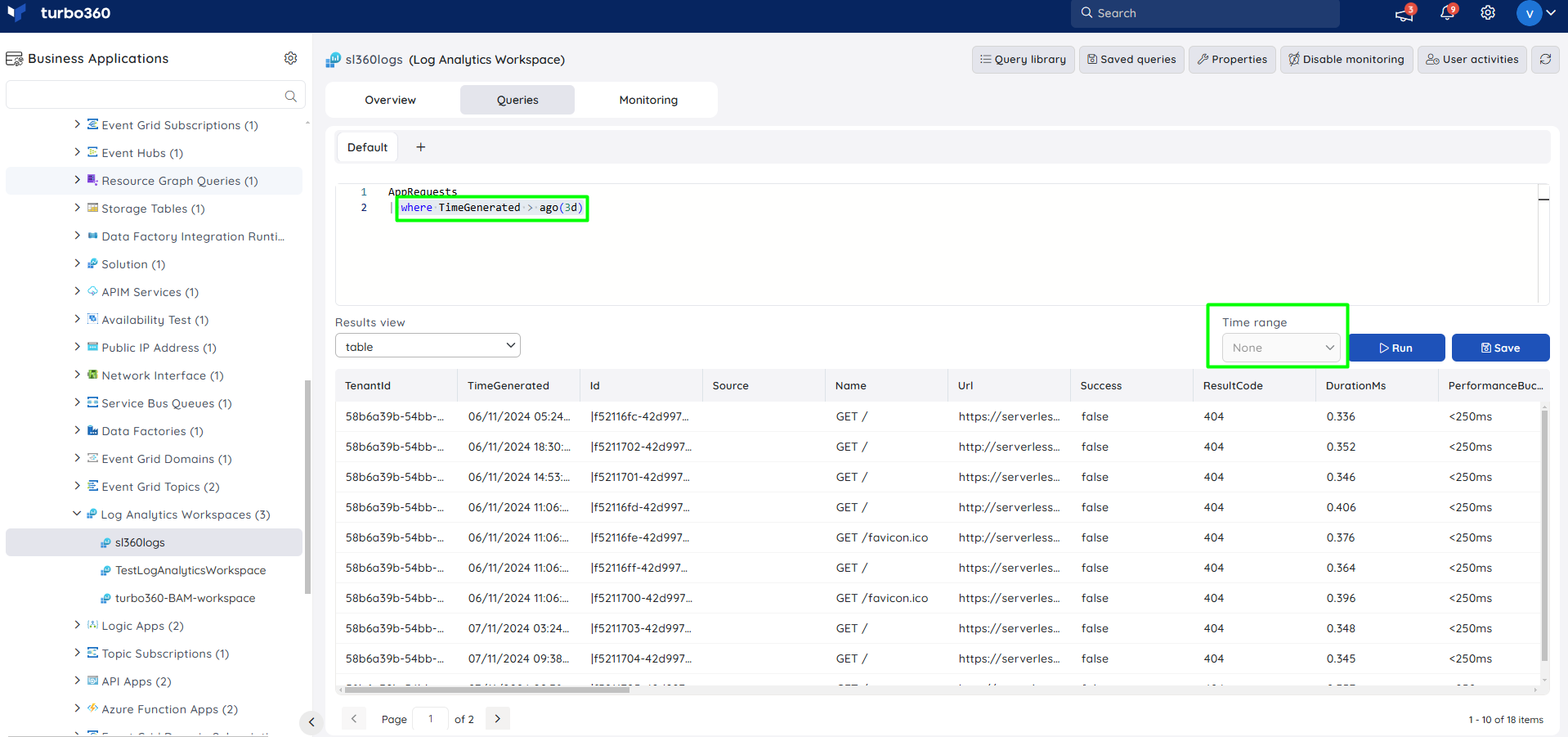Select the Default query tab

367,147
